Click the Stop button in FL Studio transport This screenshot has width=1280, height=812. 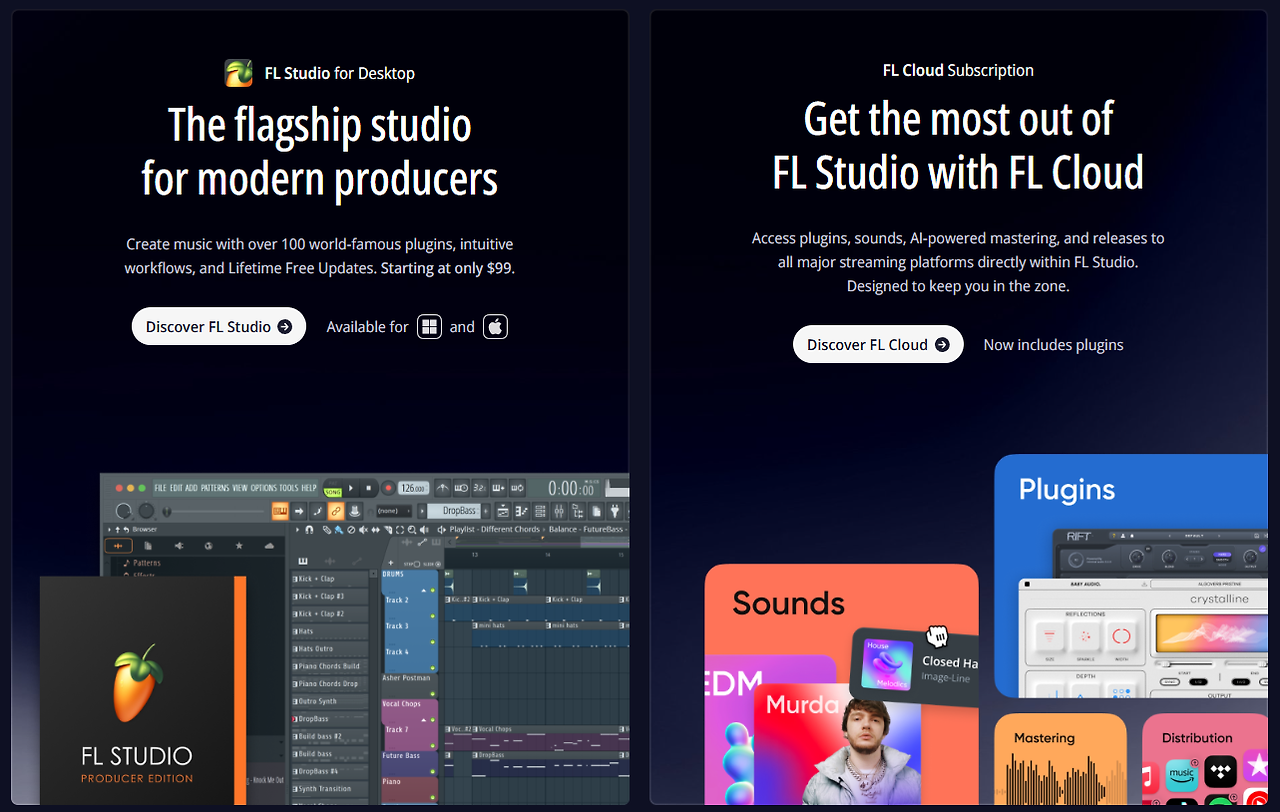click(x=368, y=488)
